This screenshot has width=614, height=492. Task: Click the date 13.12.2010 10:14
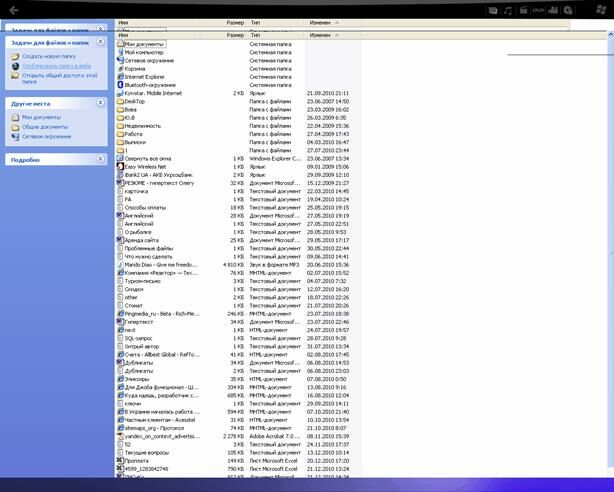(x=328, y=452)
